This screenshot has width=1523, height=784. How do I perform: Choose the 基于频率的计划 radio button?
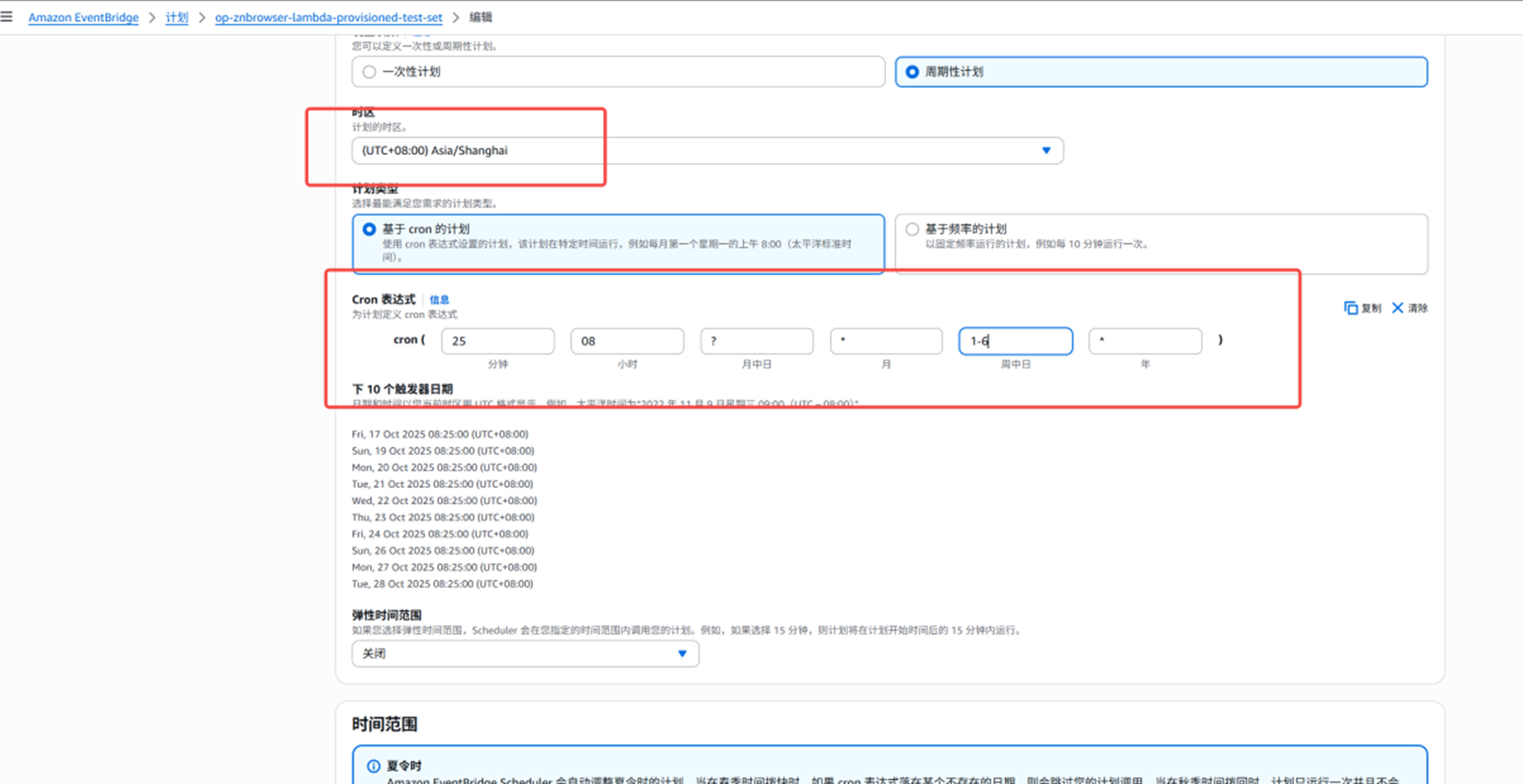click(x=912, y=229)
